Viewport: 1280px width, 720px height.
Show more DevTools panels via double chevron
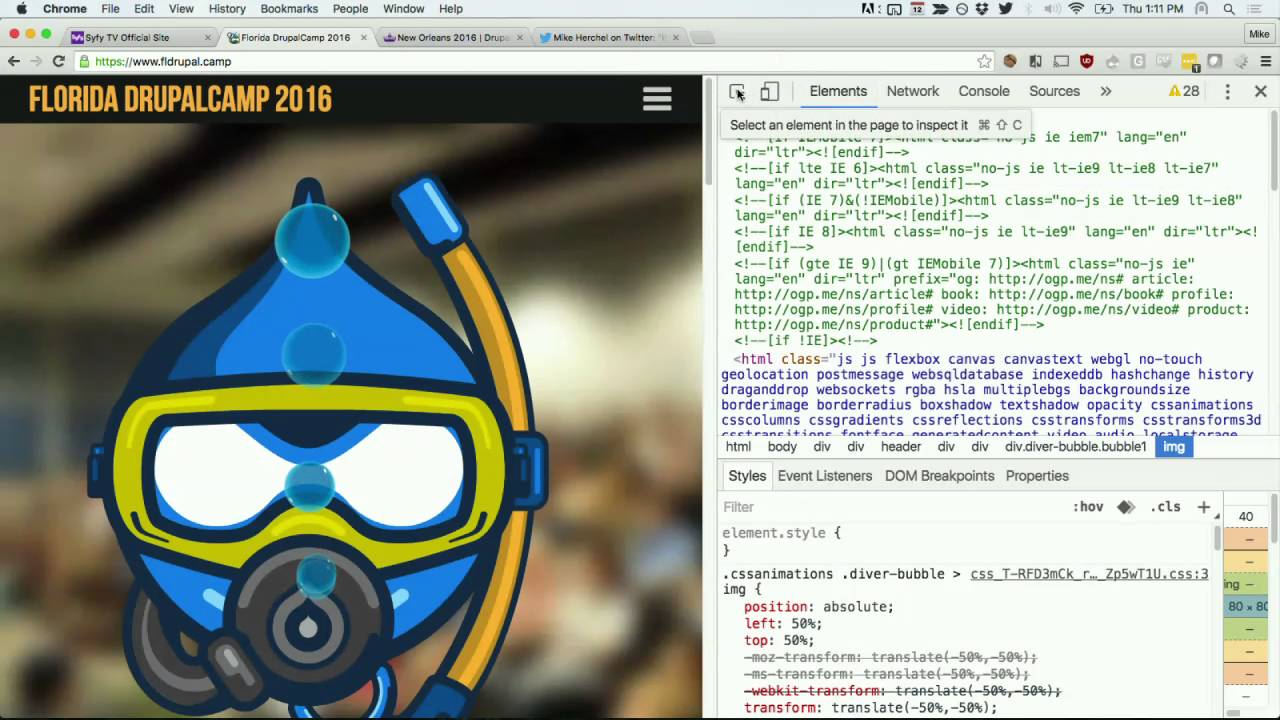tap(1106, 91)
